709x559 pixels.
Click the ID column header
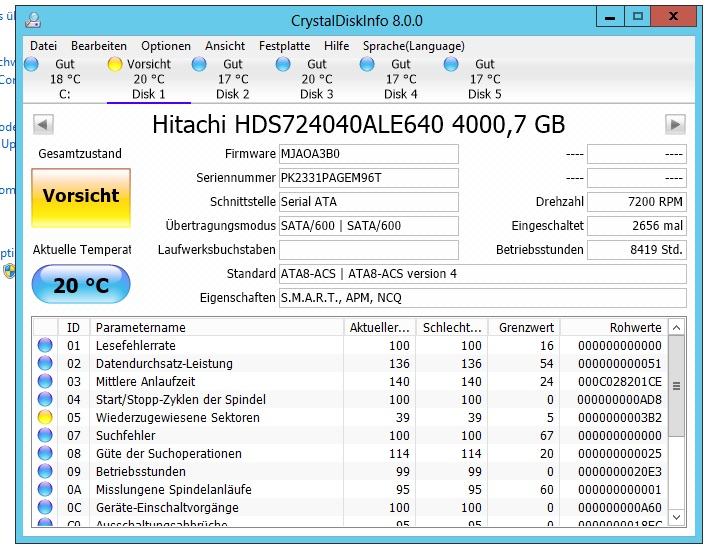[x=74, y=327]
